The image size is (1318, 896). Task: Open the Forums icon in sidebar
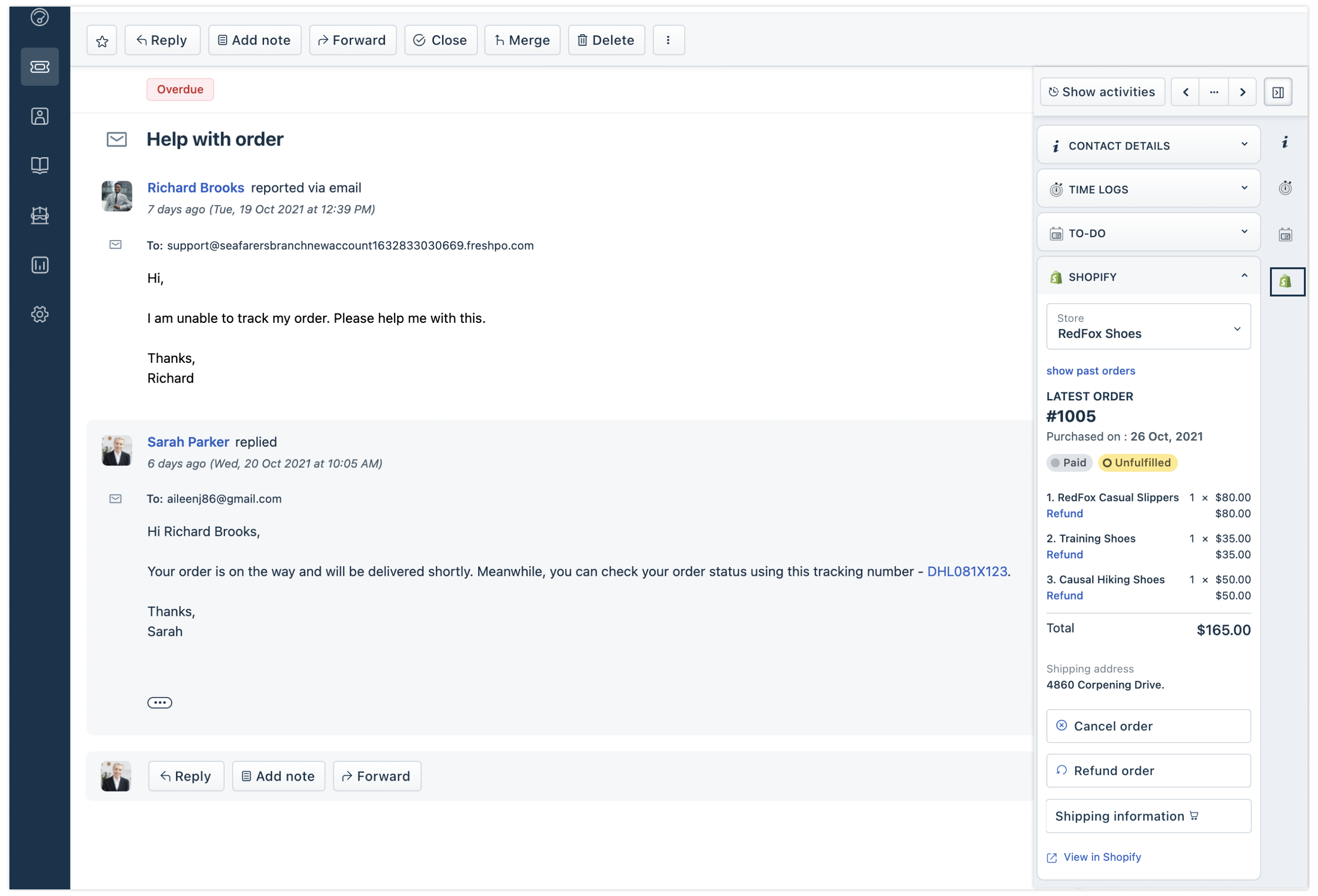tap(40, 216)
